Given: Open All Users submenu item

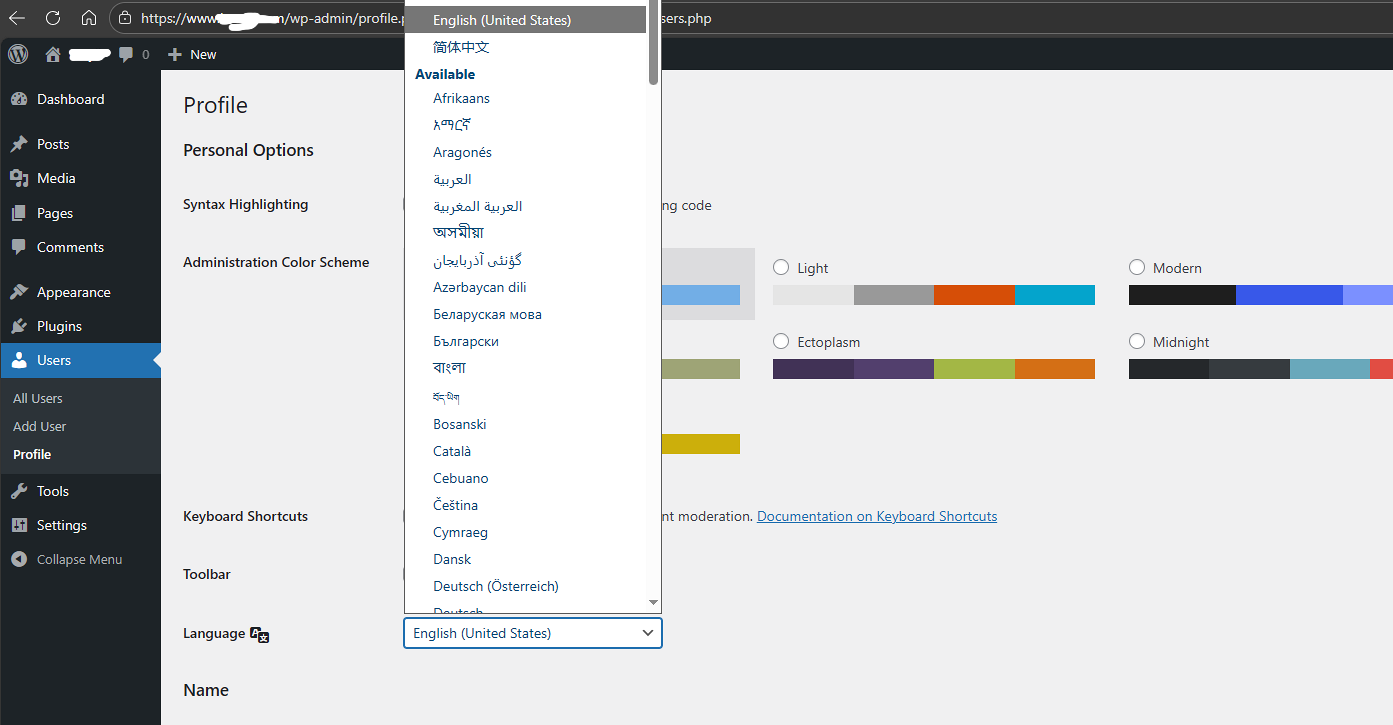Looking at the screenshot, I should [38, 398].
